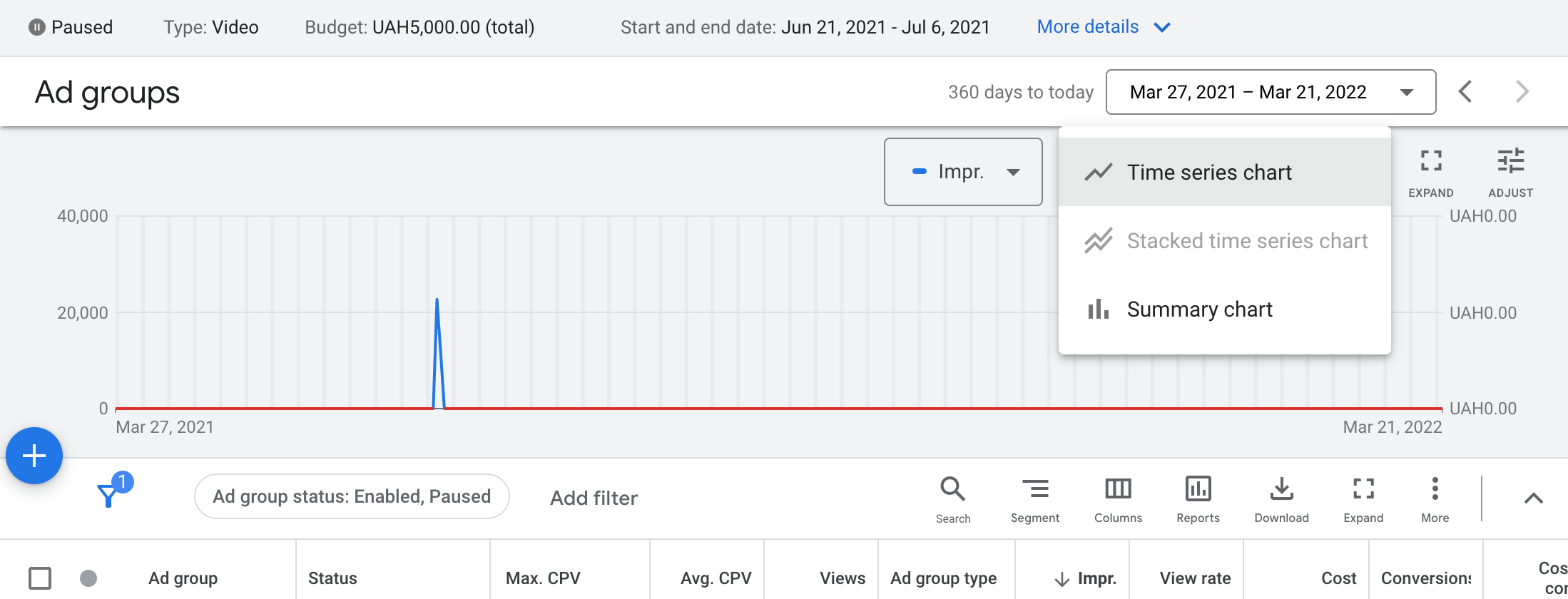The image size is (1568, 599).
Task: Click the blue plus create button
Action: (34, 456)
